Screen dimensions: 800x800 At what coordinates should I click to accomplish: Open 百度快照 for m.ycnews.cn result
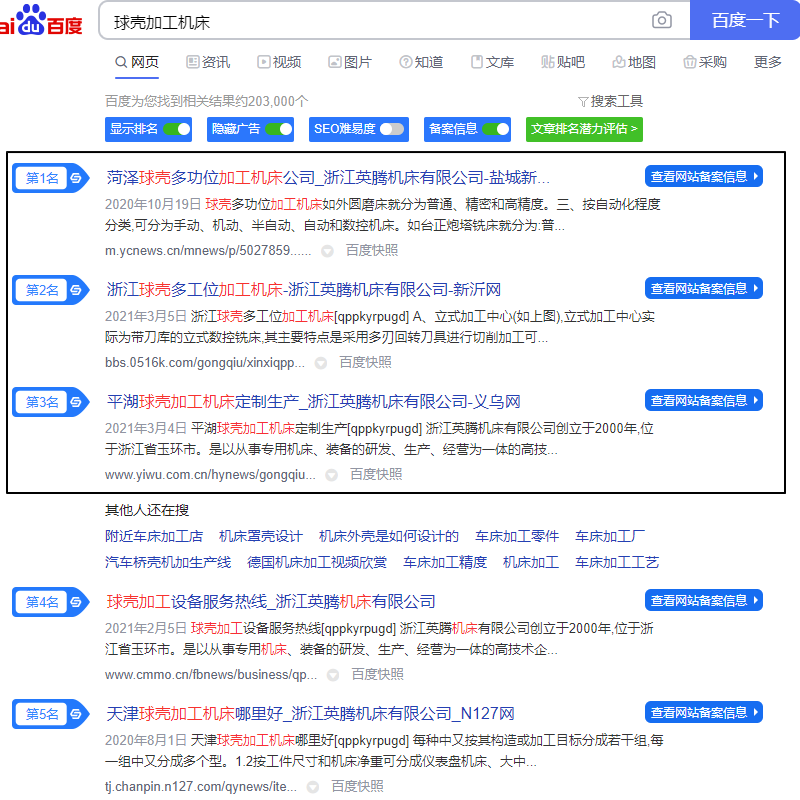371,251
